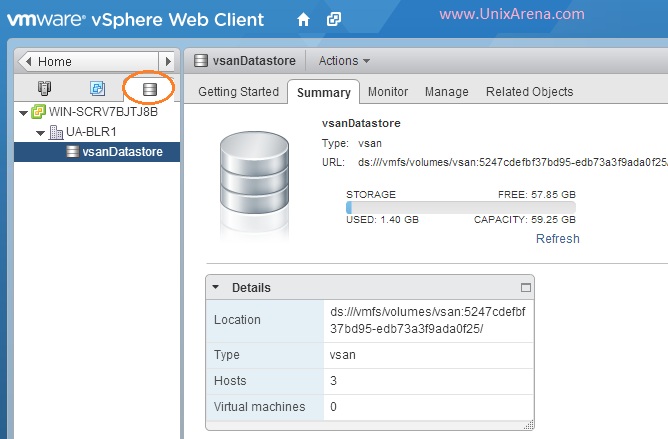
Task: Click the vmware vSphere Web Client logo
Action: pyautogui.click(x=135, y=20)
